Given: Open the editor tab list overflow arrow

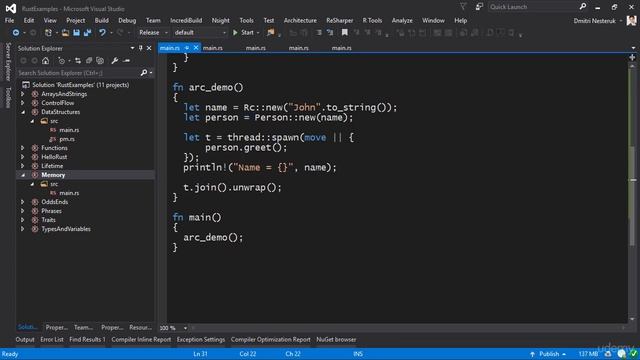Looking at the screenshot, I should (x=633, y=48).
